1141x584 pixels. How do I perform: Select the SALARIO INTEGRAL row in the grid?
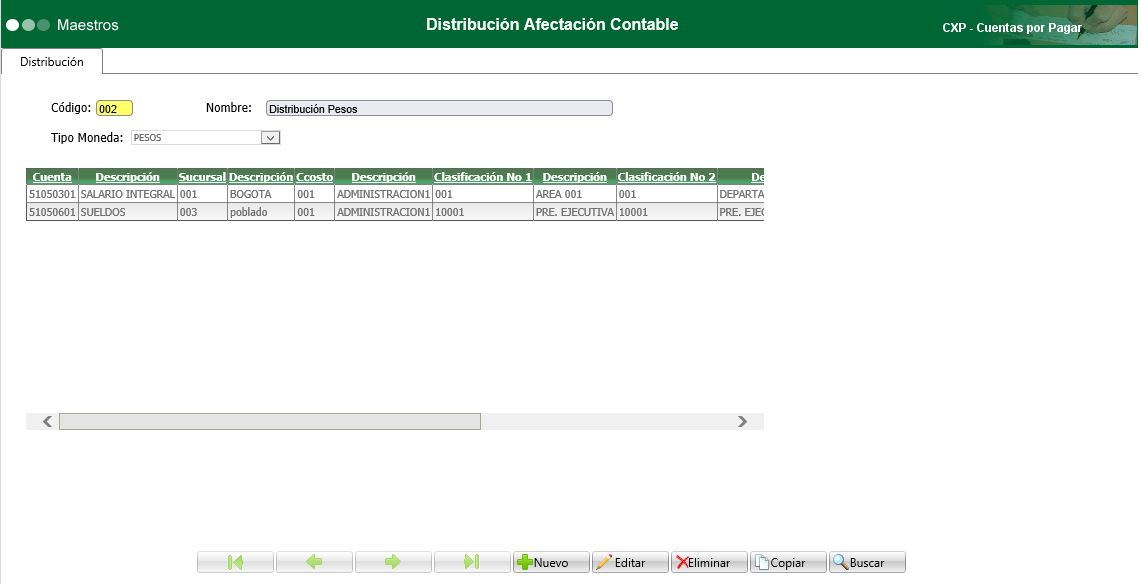pos(126,194)
